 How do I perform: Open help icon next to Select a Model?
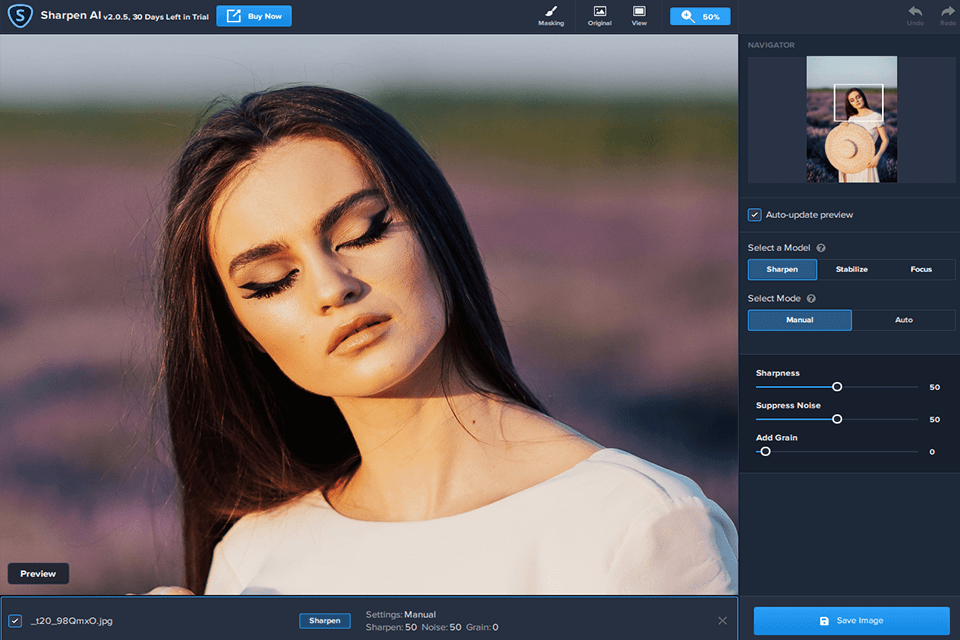pos(821,248)
